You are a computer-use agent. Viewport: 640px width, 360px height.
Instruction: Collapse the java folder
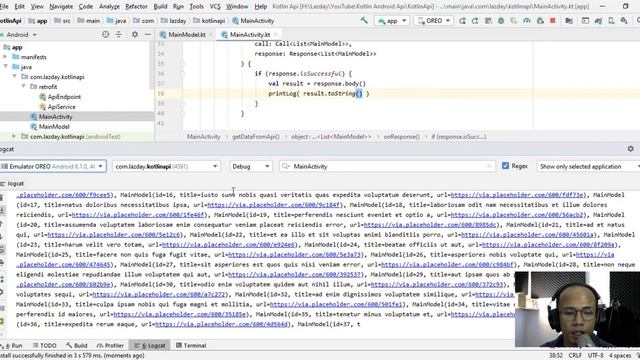tap(5, 67)
